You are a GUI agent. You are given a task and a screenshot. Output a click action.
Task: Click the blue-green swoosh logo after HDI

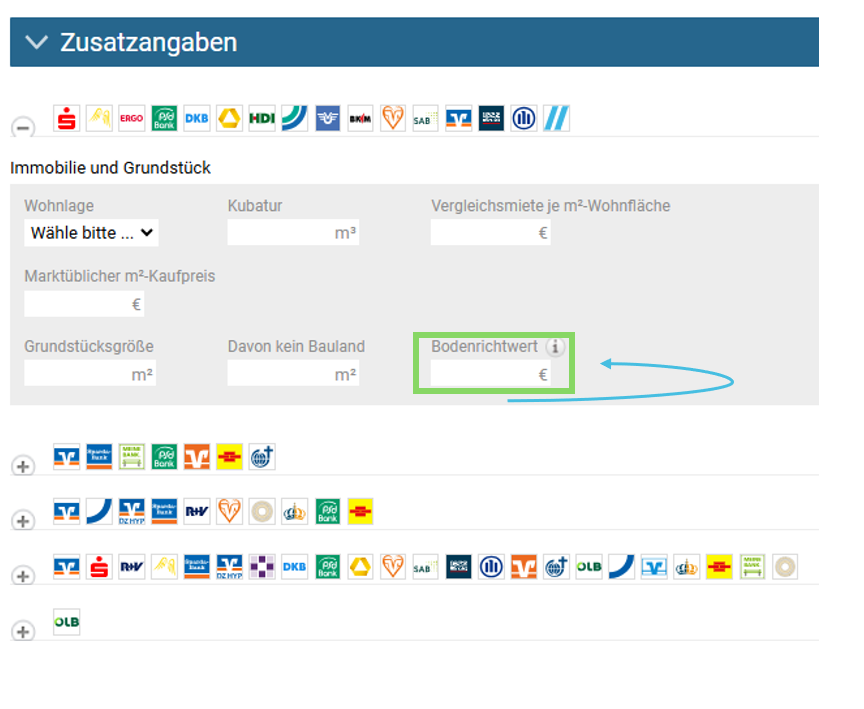point(294,118)
